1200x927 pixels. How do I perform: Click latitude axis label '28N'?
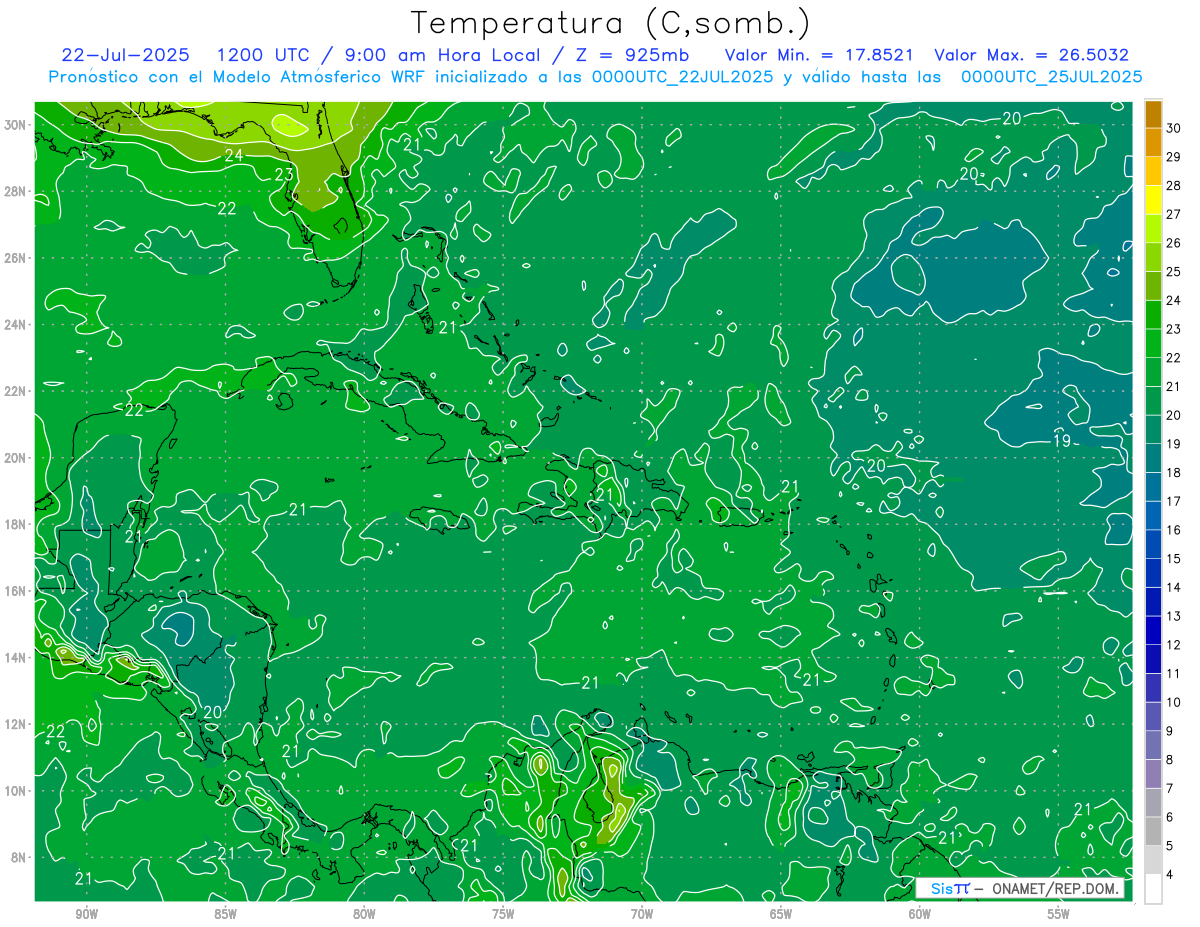coord(15,191)
